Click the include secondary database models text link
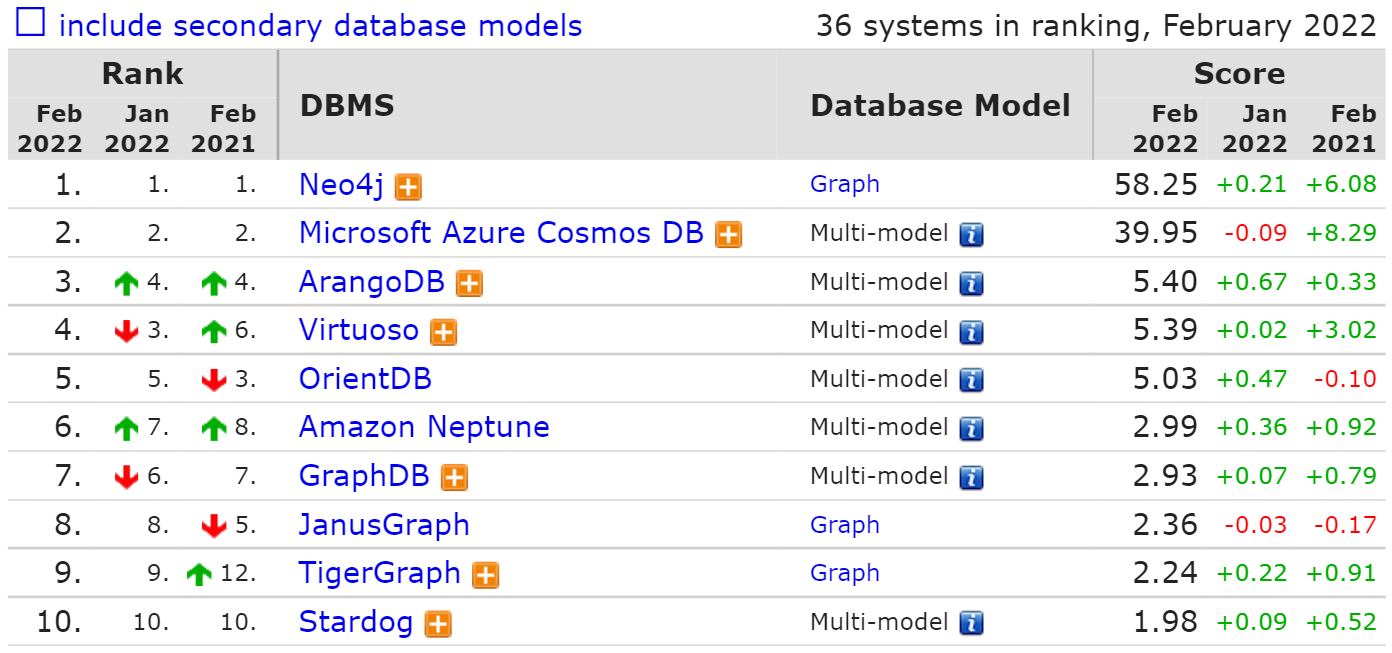 320,25
